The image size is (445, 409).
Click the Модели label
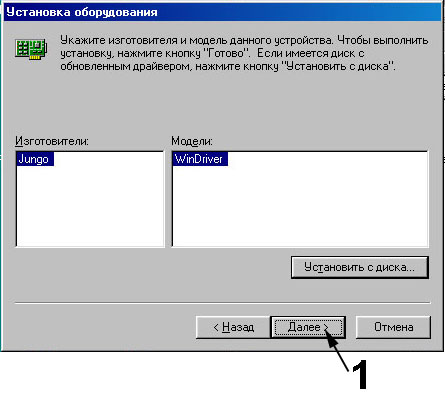click(x=192, y=141)
